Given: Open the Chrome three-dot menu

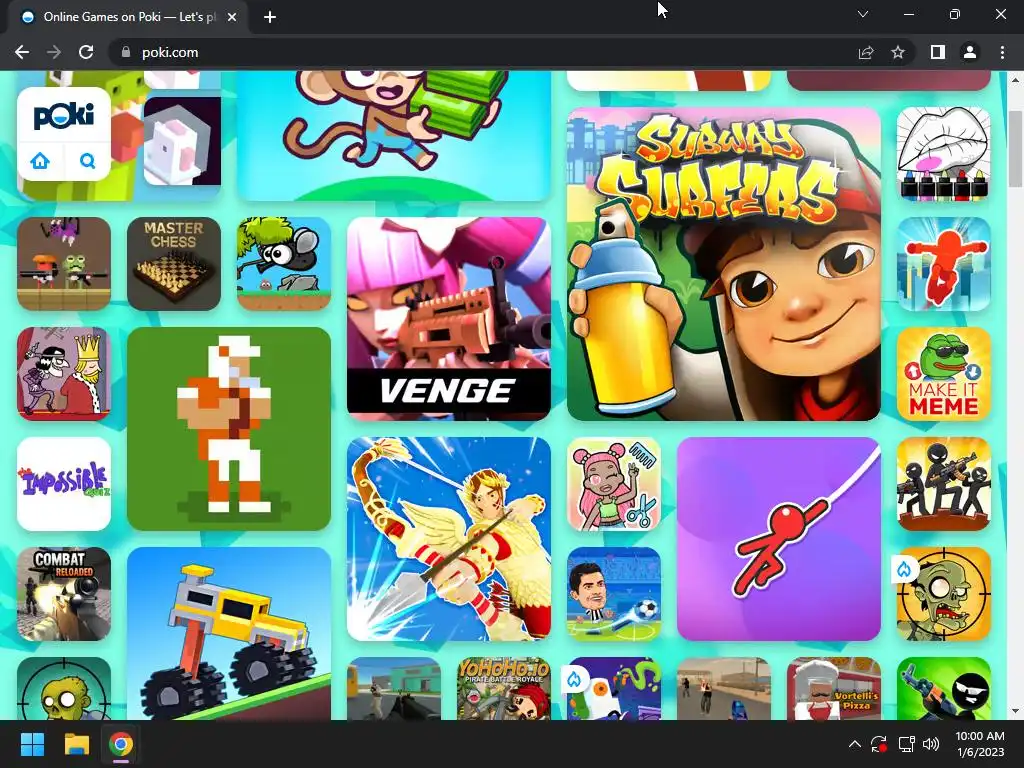Looking at the screenshot, I should pos(1002,52).
